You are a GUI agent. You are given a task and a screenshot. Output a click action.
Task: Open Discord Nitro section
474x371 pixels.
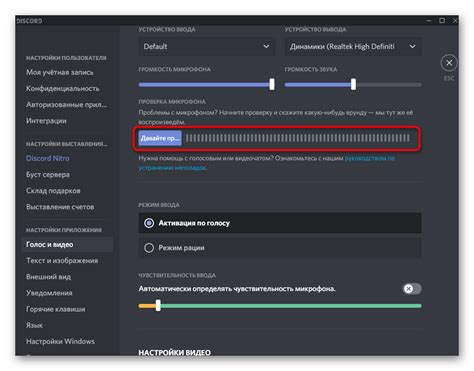click(48, 158)
